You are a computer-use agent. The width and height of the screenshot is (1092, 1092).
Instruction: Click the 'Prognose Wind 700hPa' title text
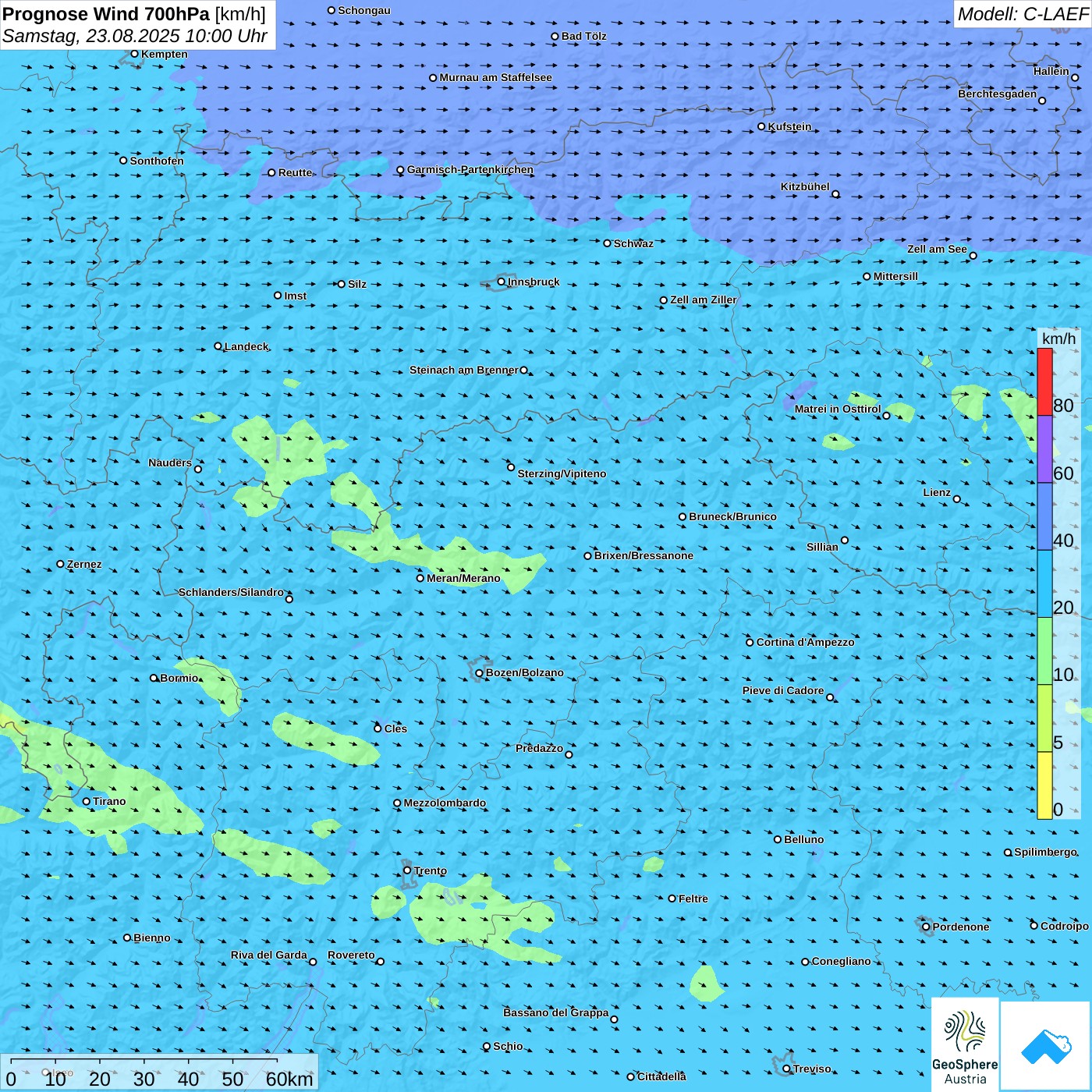106,14
